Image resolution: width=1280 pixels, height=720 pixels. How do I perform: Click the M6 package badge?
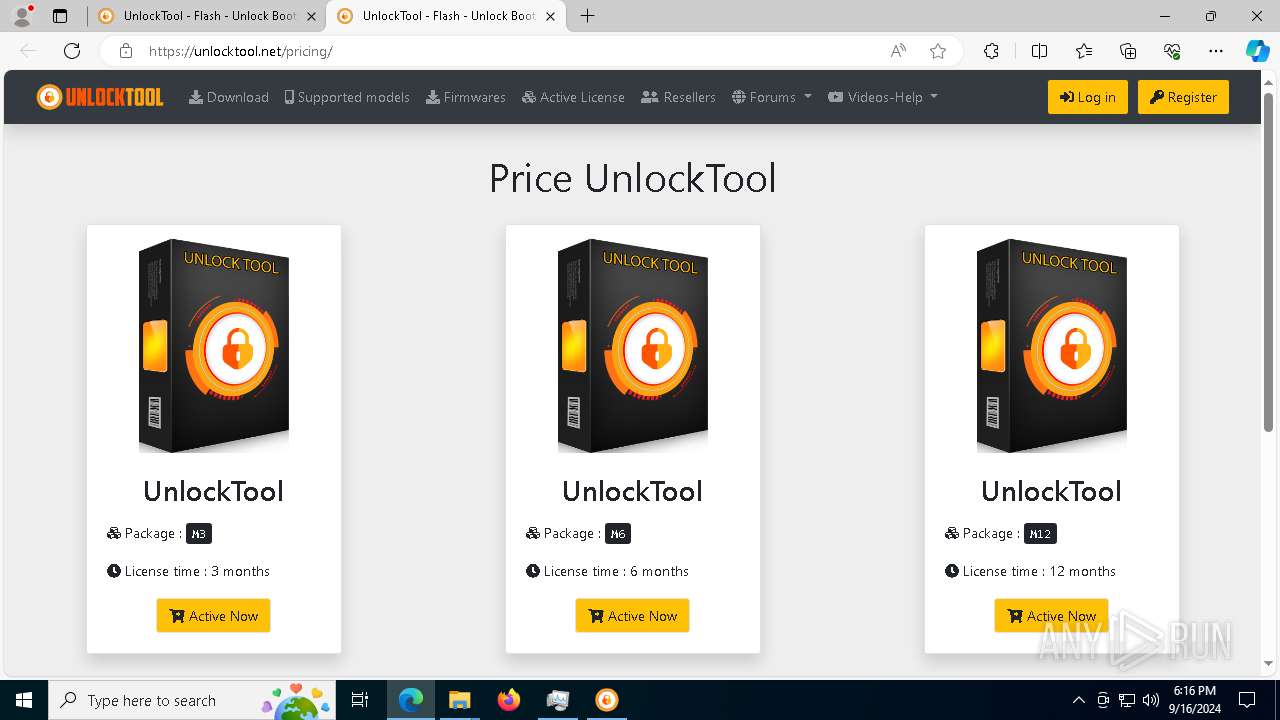tap(618, 534)
